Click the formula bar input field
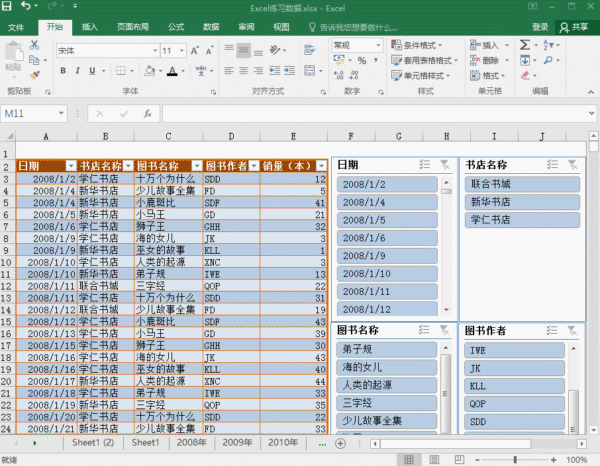 [x=376, y=114]
